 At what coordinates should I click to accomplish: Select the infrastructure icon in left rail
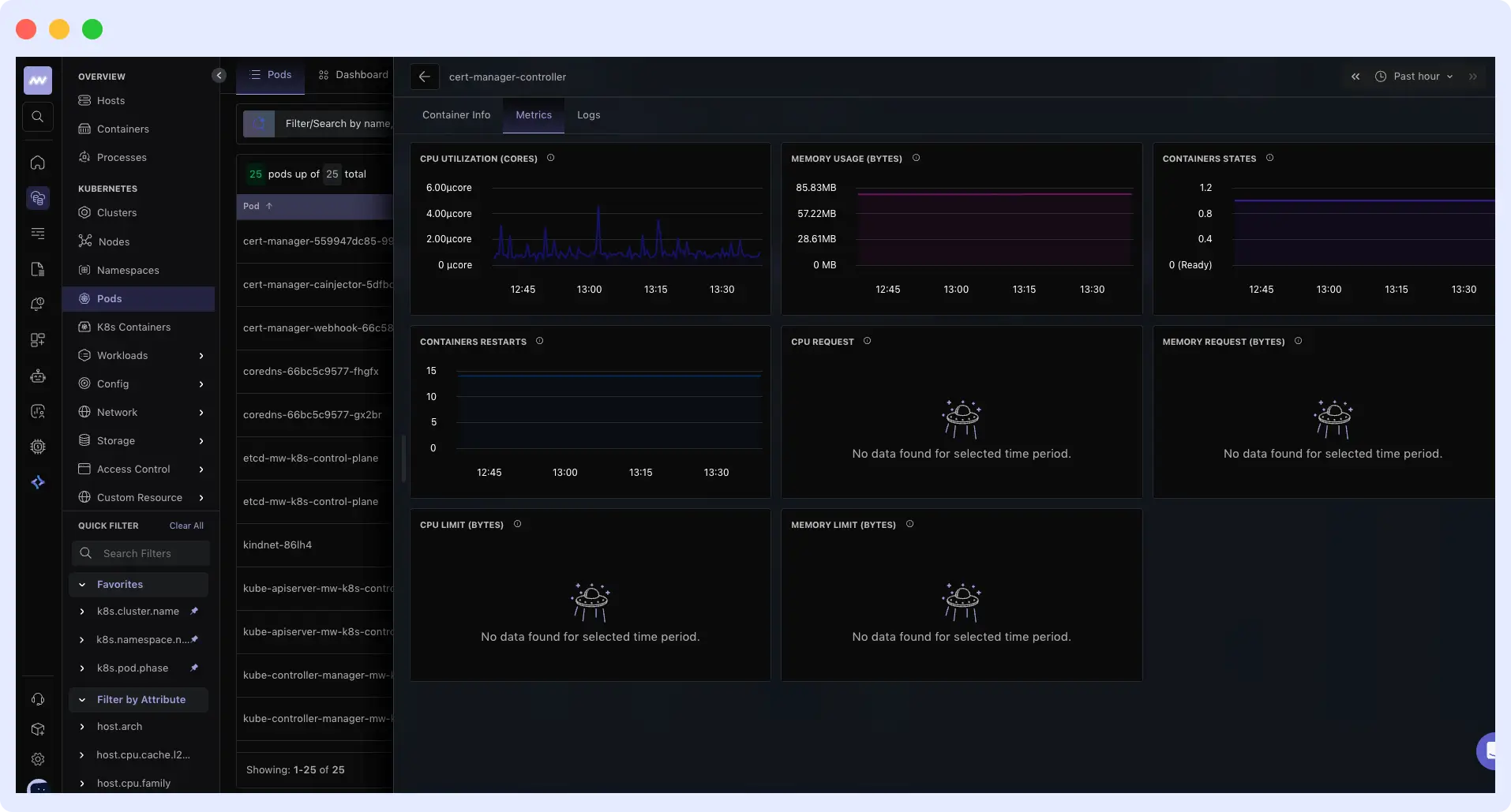38,198
